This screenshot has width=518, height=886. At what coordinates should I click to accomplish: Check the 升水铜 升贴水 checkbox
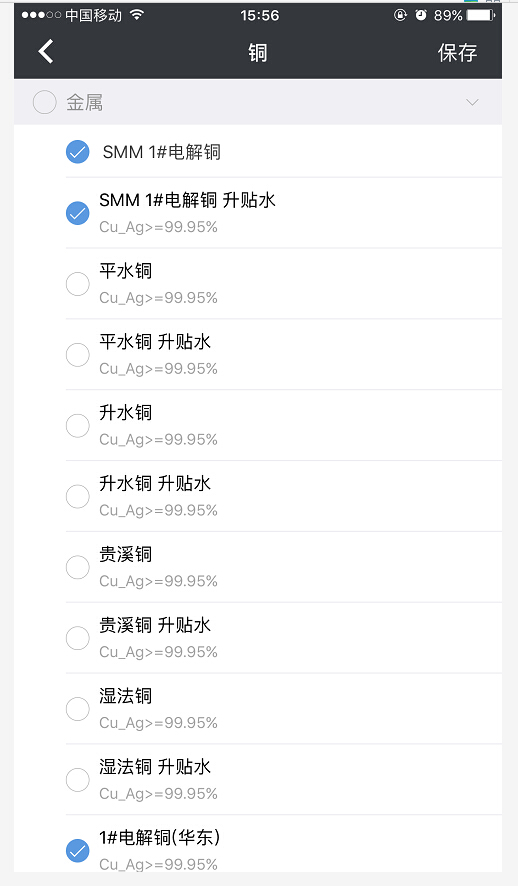click(x=77, y=496)
